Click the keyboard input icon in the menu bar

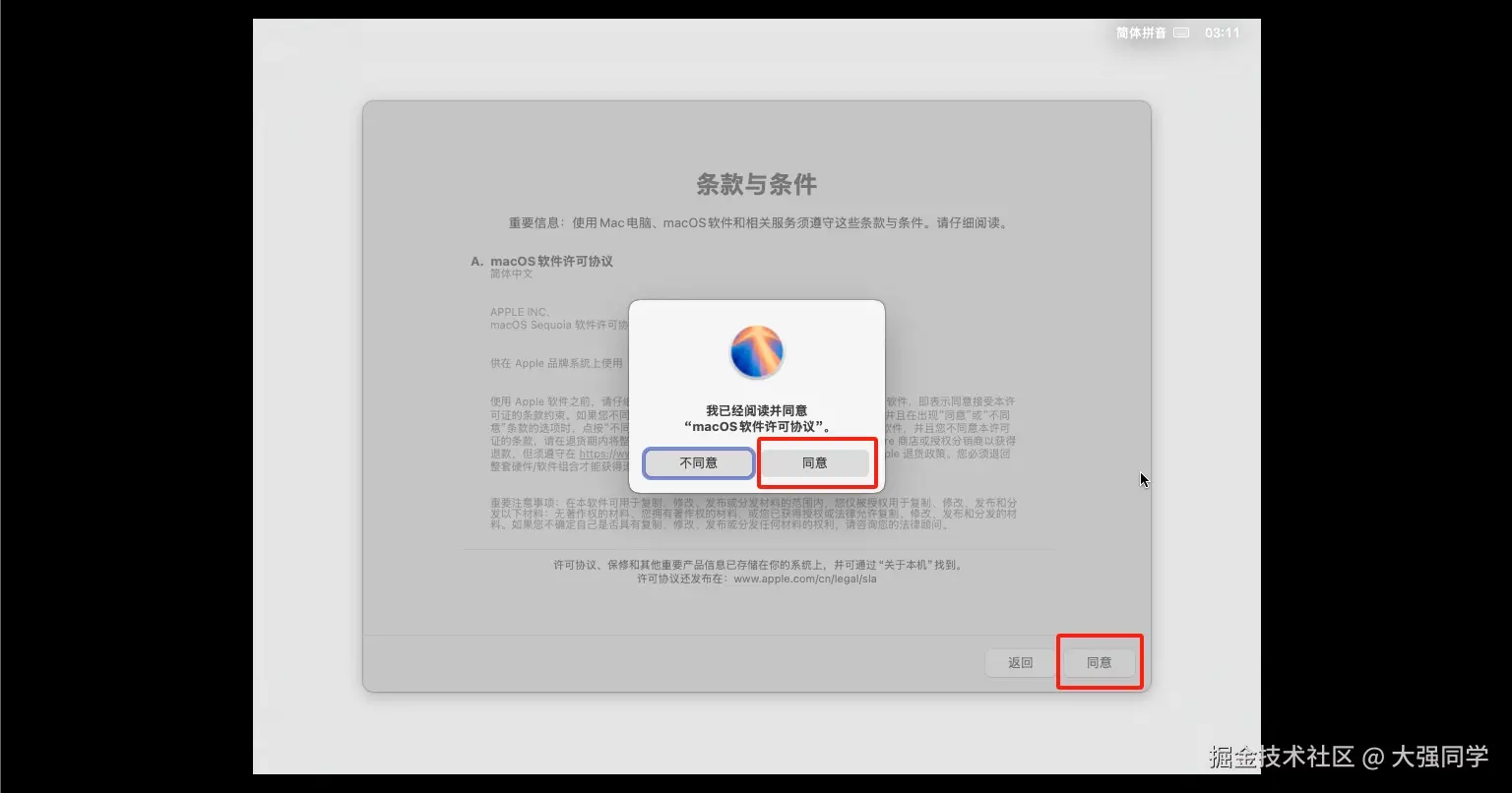1182,32
